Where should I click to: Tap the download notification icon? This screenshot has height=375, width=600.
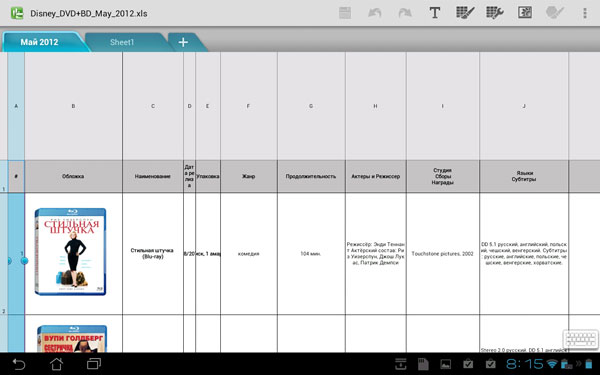tap(401, 364)
